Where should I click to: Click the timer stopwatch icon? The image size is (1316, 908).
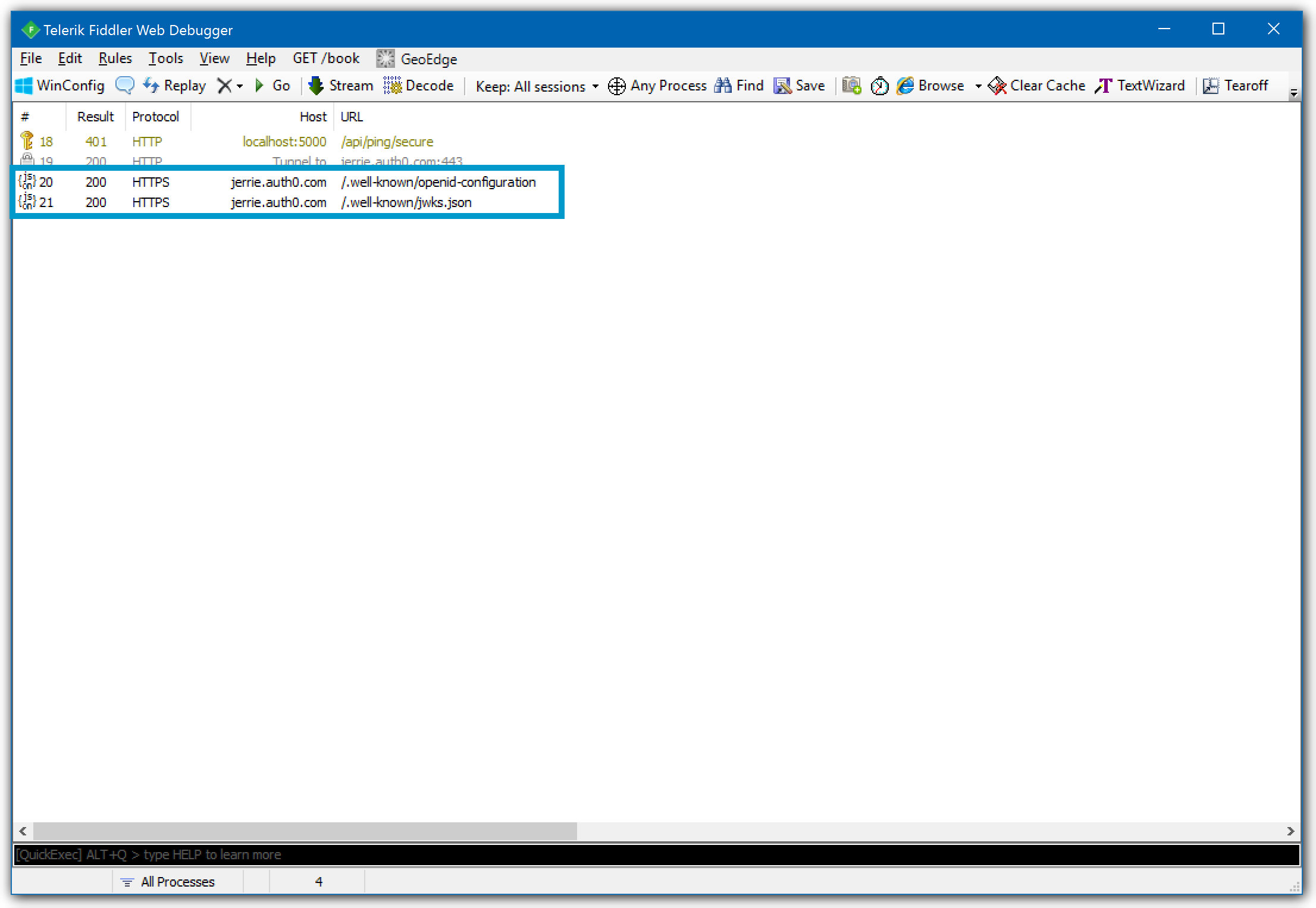tap(879, 86)
